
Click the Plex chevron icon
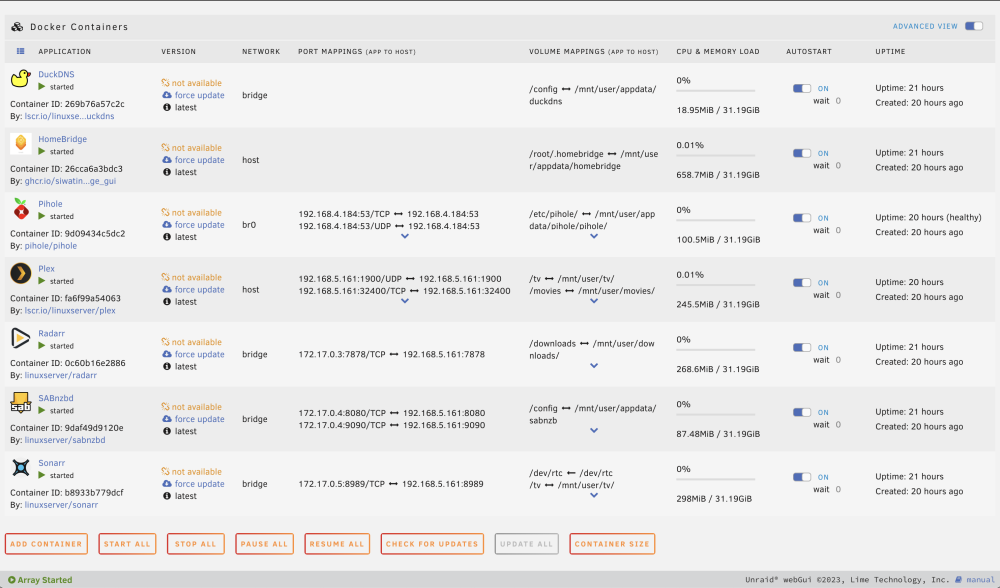[x=20, y=273]
